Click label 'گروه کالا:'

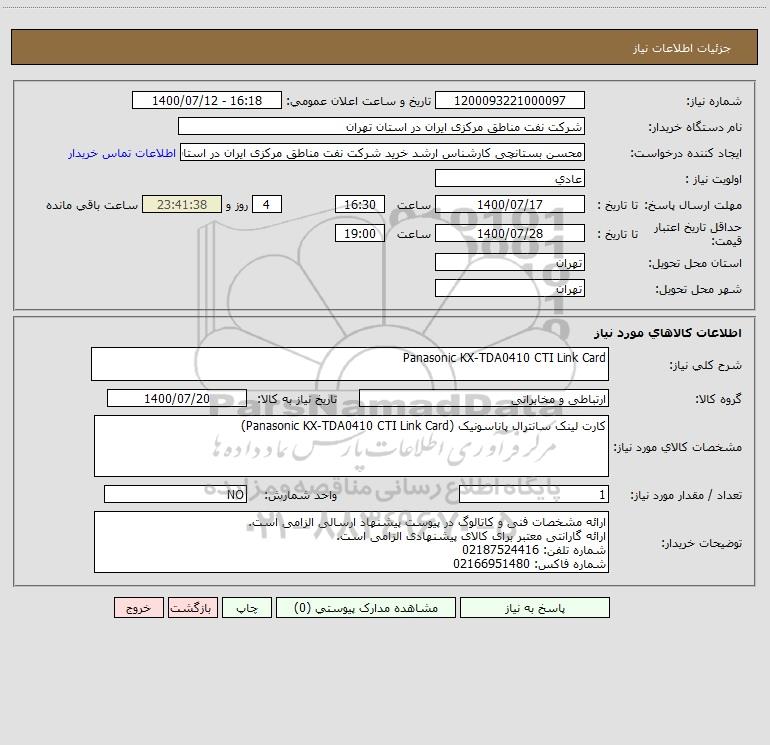[x=718, y=399]
